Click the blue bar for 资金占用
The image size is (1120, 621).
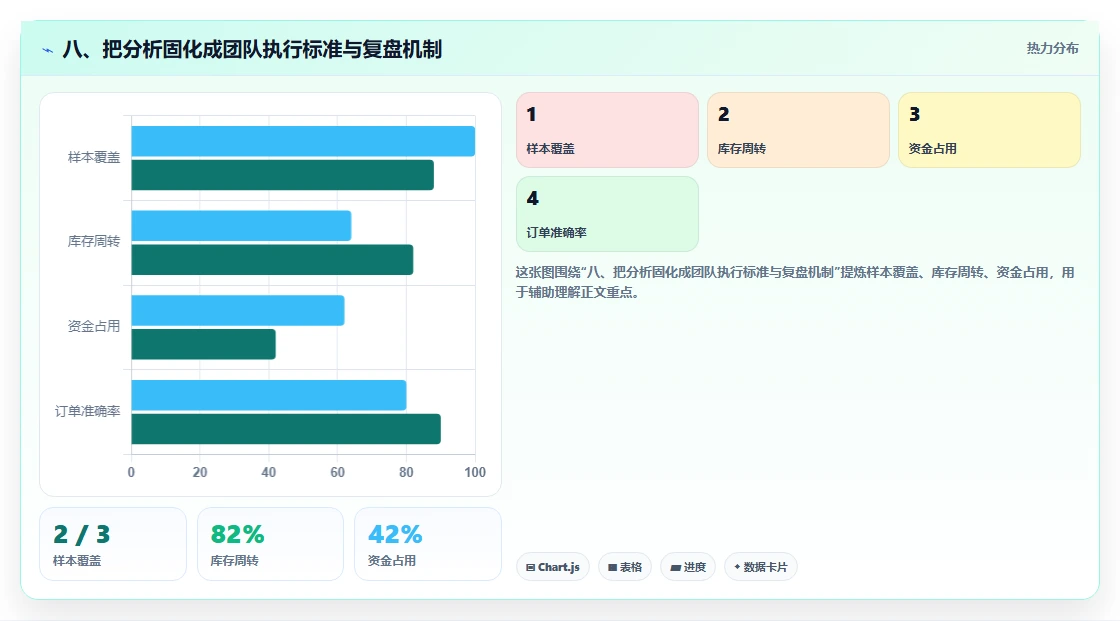[238, 310]
